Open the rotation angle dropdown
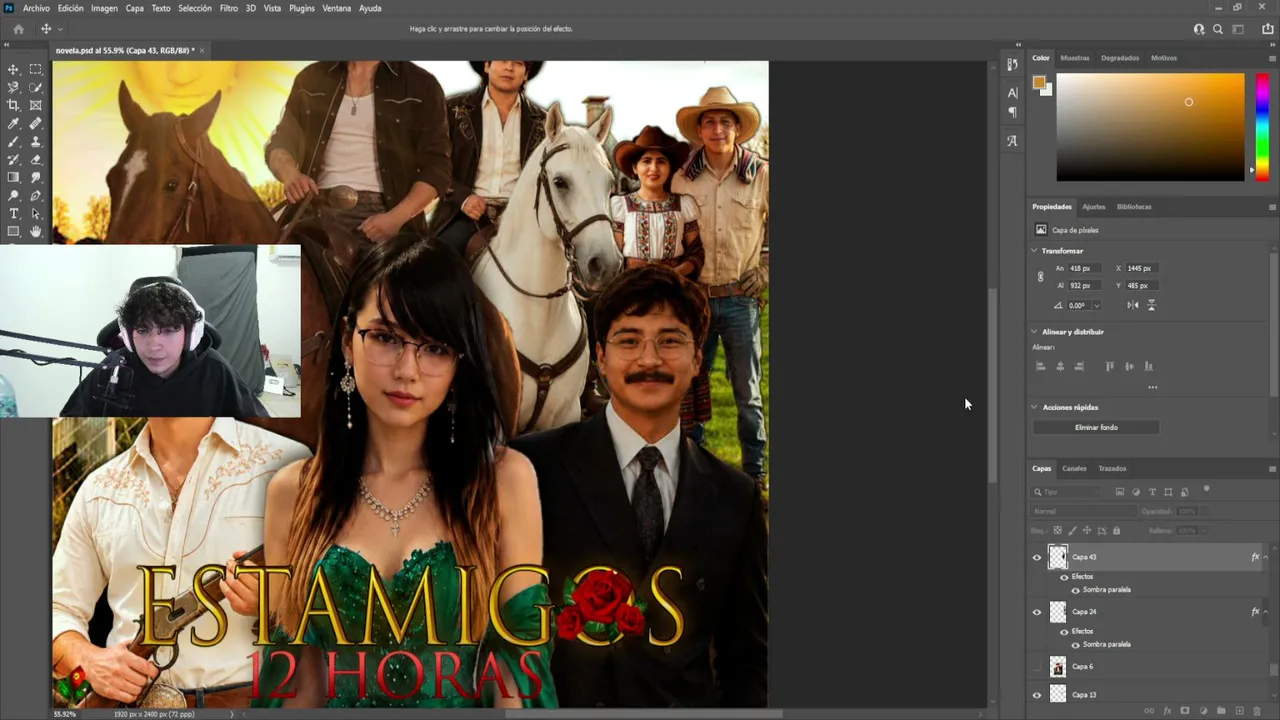Viewport: 1280px width, 720px height. point(1096,305)
